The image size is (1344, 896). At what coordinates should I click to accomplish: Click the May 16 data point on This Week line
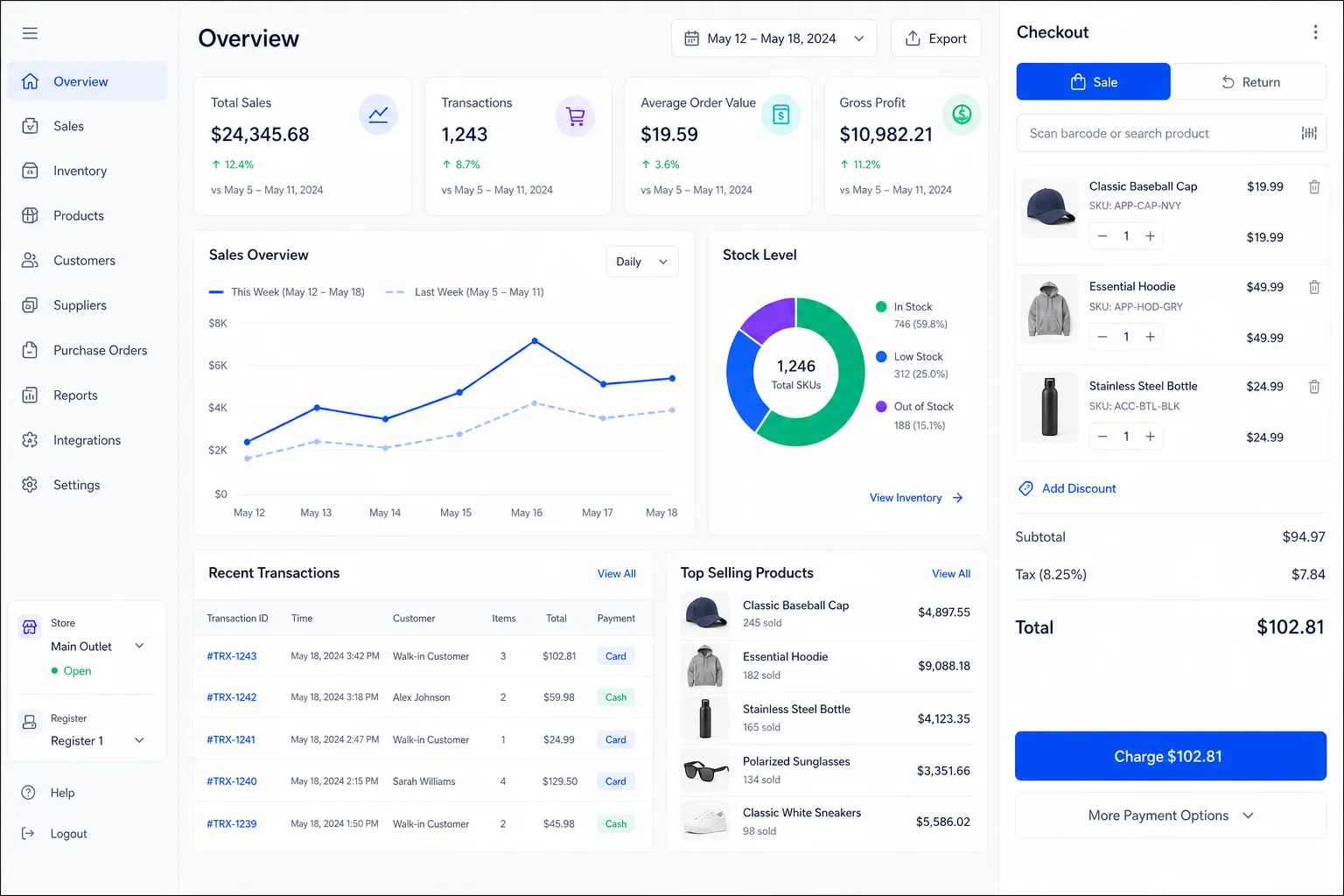[x=535, y=340]
